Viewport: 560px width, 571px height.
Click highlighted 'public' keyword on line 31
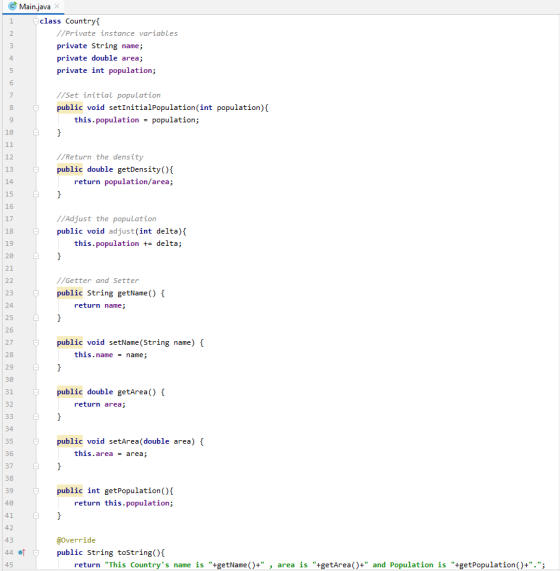click(70, 392)
